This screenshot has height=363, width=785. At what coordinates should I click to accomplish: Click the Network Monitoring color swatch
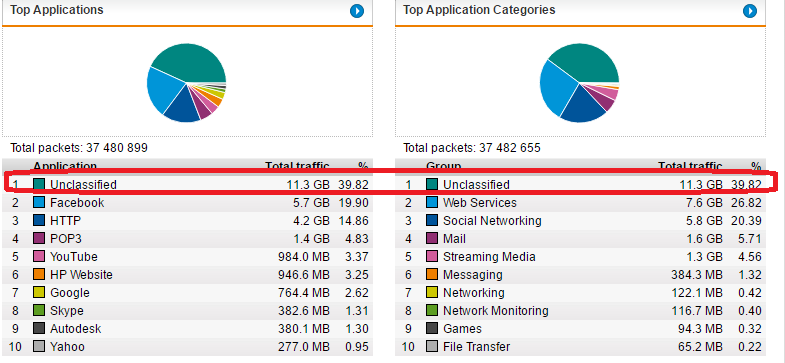[x=432, y=311]
